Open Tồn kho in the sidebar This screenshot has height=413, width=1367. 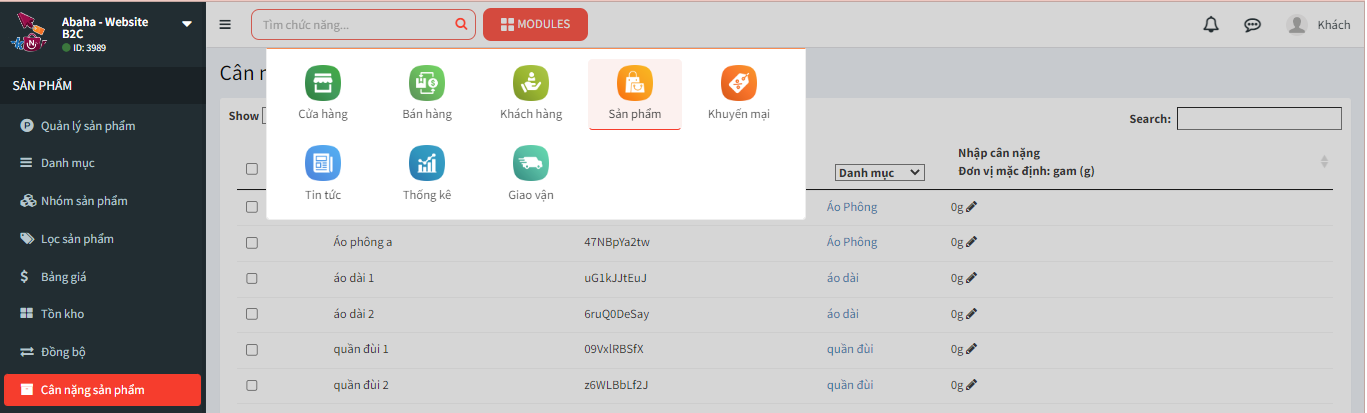point(62,314)
